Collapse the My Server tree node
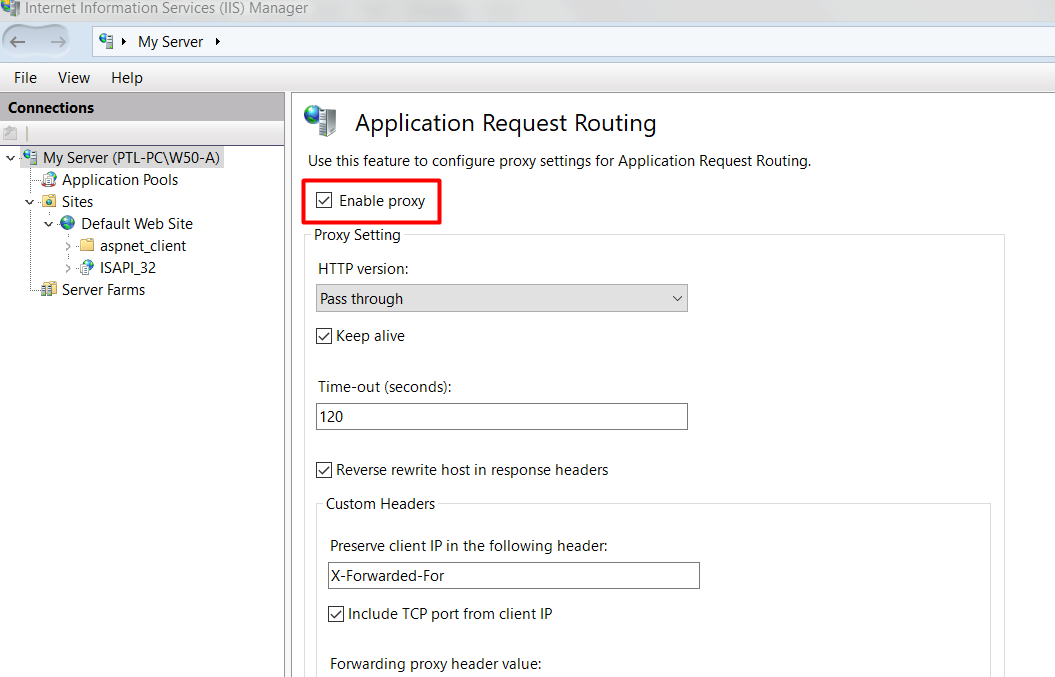 (x=10, y=158)
